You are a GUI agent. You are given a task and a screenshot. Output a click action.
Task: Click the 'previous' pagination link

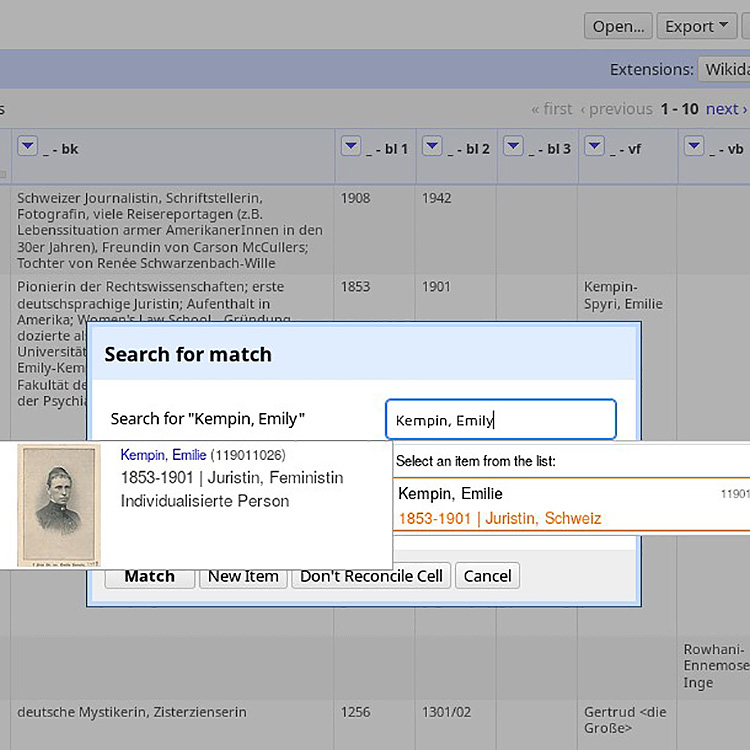click(617, 109)
